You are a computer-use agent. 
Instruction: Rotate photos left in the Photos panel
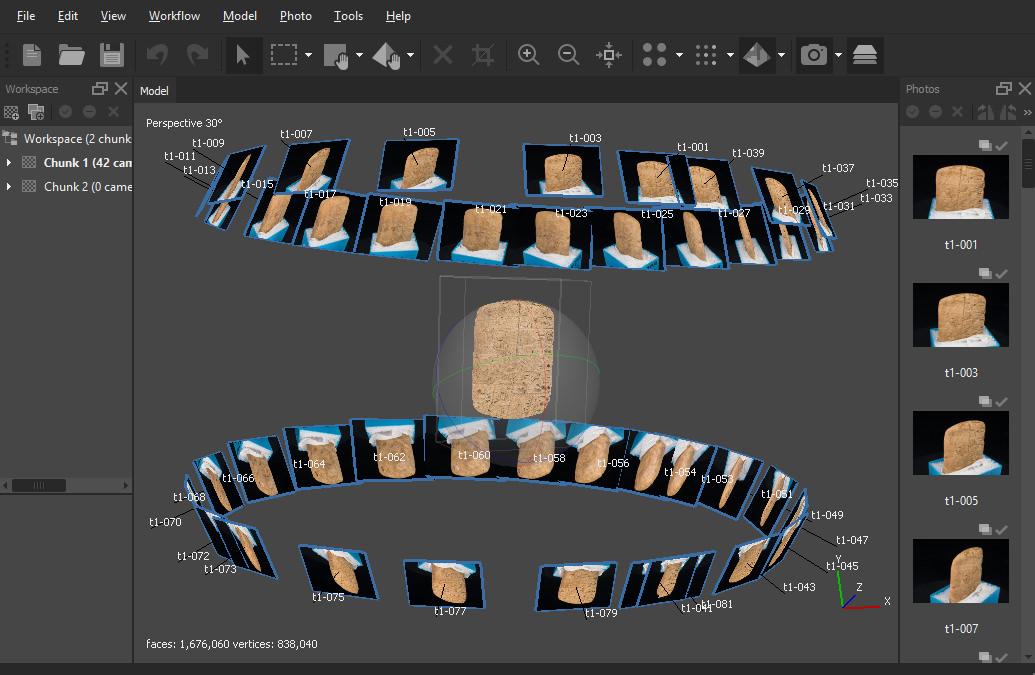click(985, 112)
